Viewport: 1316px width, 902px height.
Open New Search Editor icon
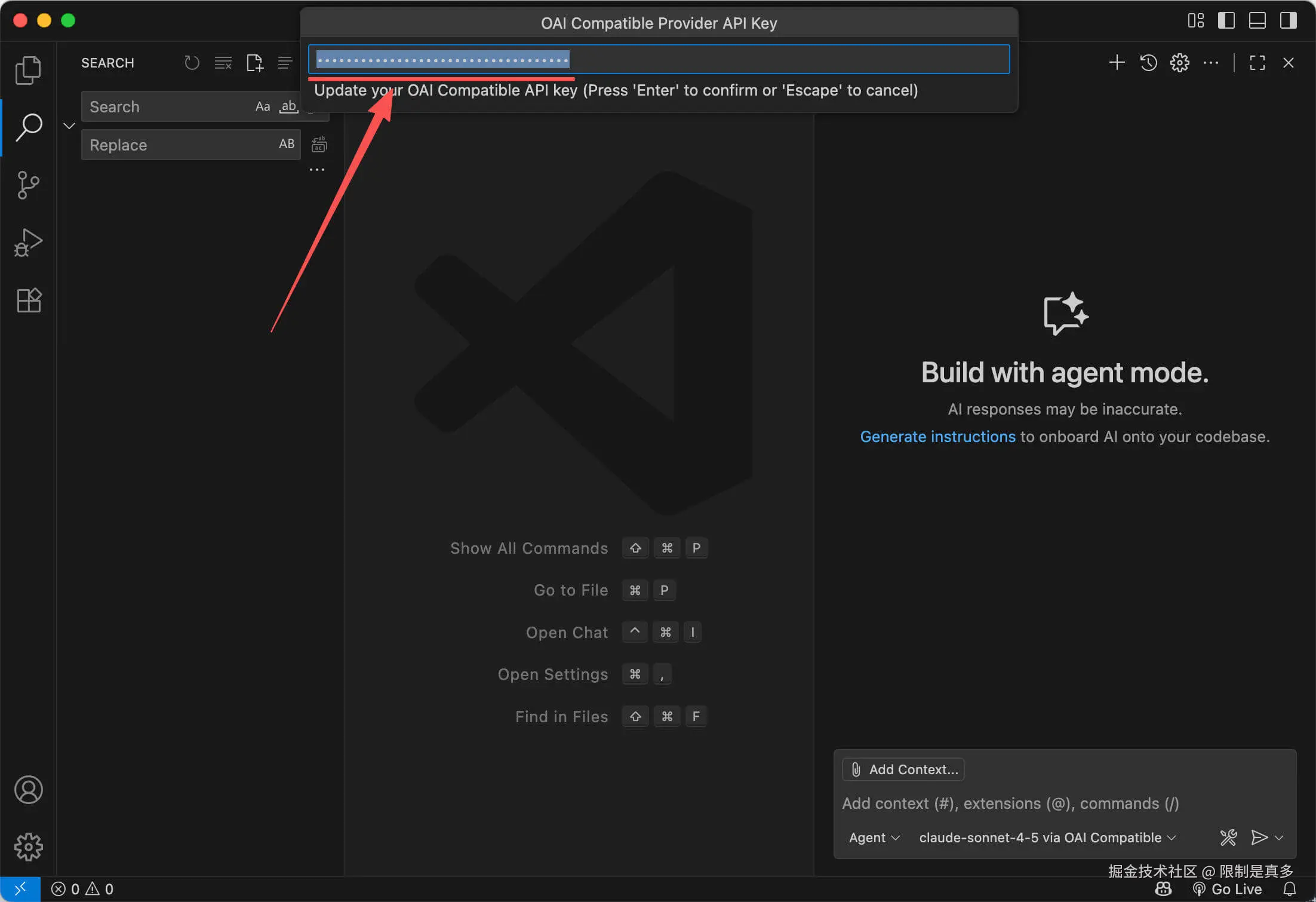[x=254, y=63]
